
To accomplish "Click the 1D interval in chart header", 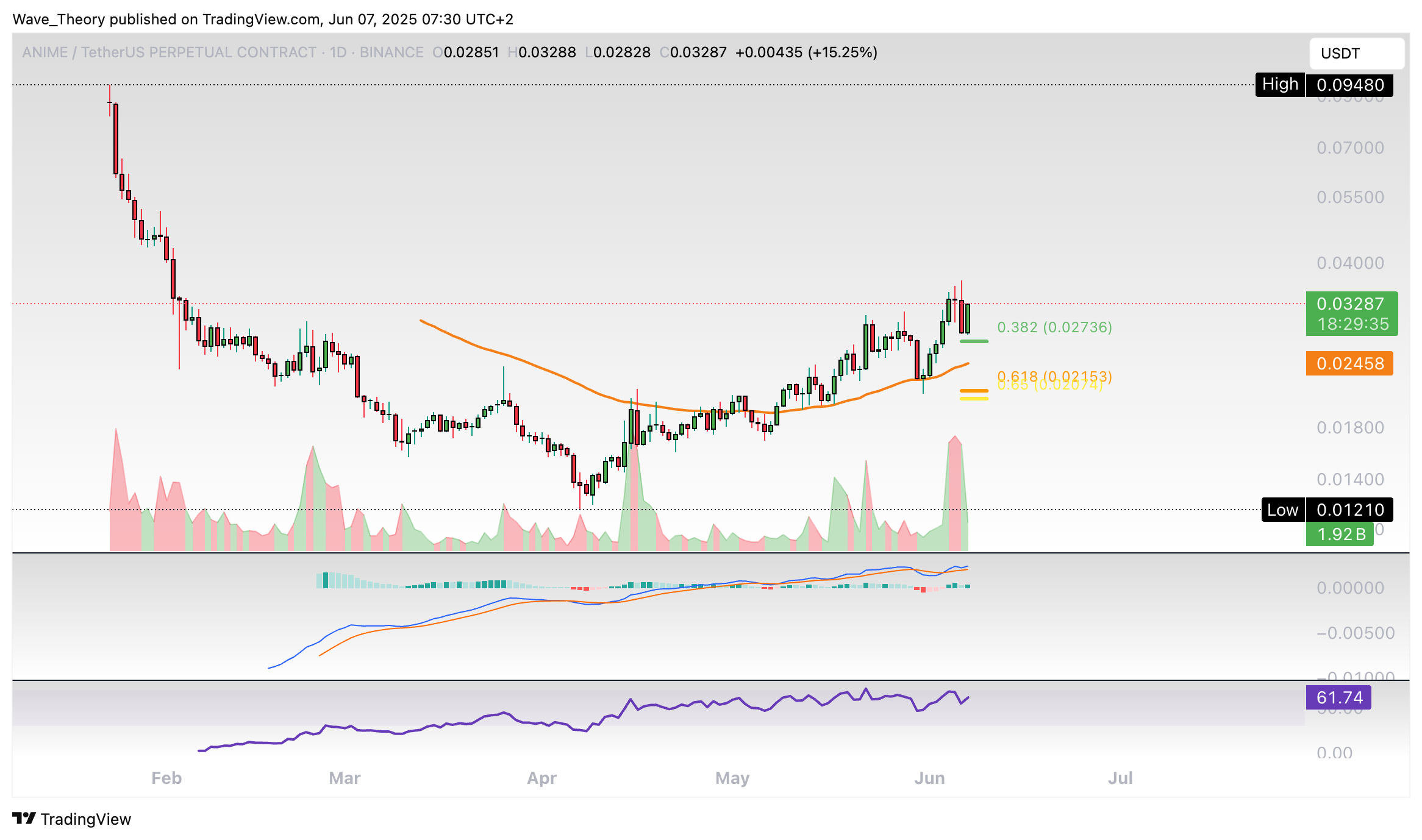I will (x=338, y=52).
